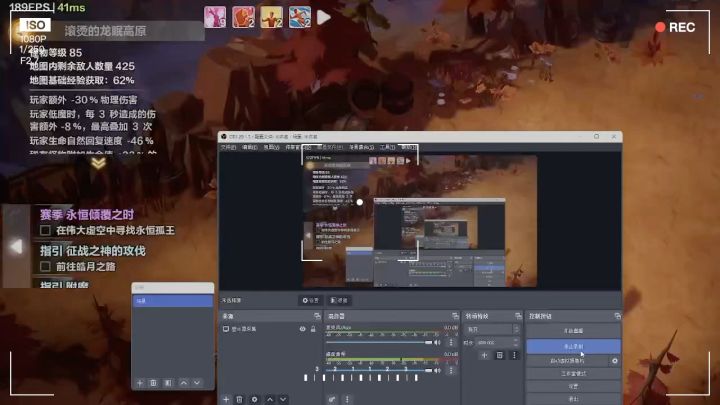Open options menu for lower audio track
The width and height of the screenshot is (720, 405).
(451, 370)
